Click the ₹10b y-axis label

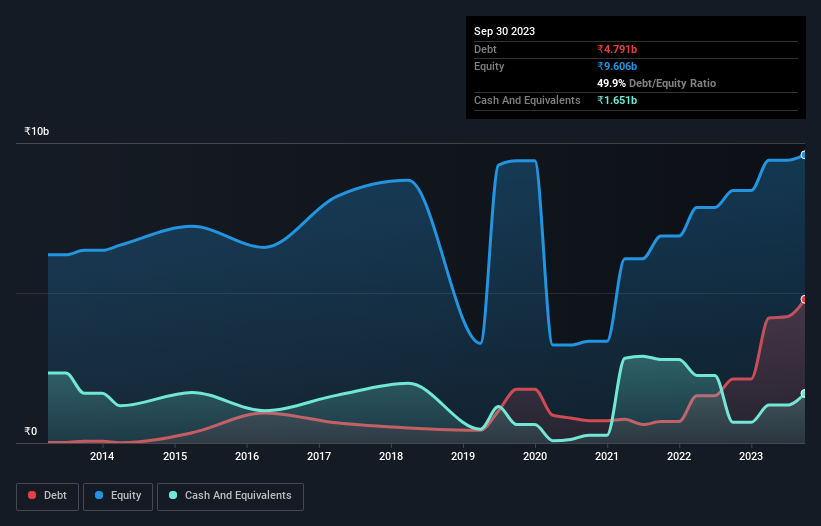pyautogui.click(x=37, y=131)
